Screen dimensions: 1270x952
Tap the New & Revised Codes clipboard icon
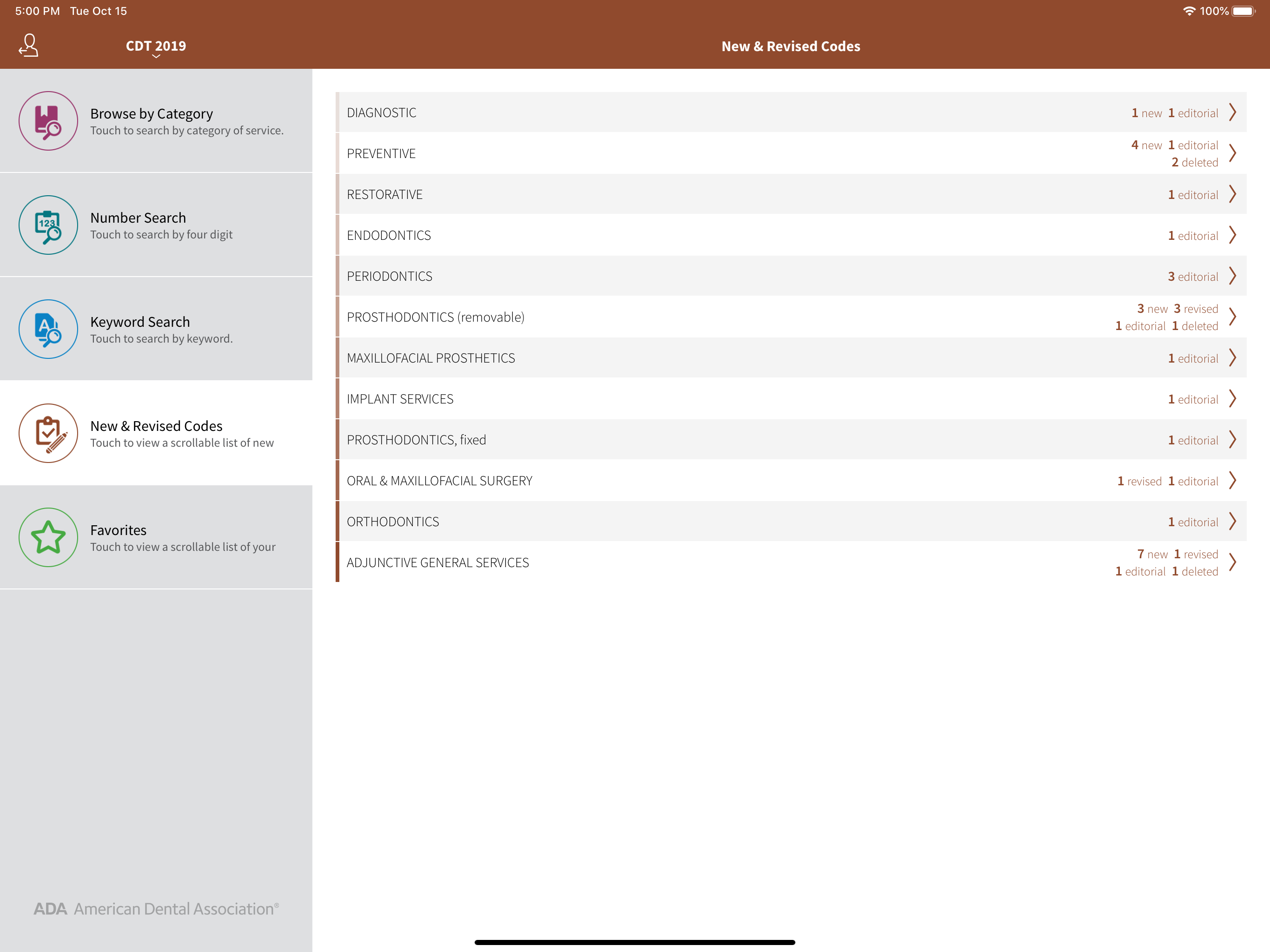coord(48,434)
